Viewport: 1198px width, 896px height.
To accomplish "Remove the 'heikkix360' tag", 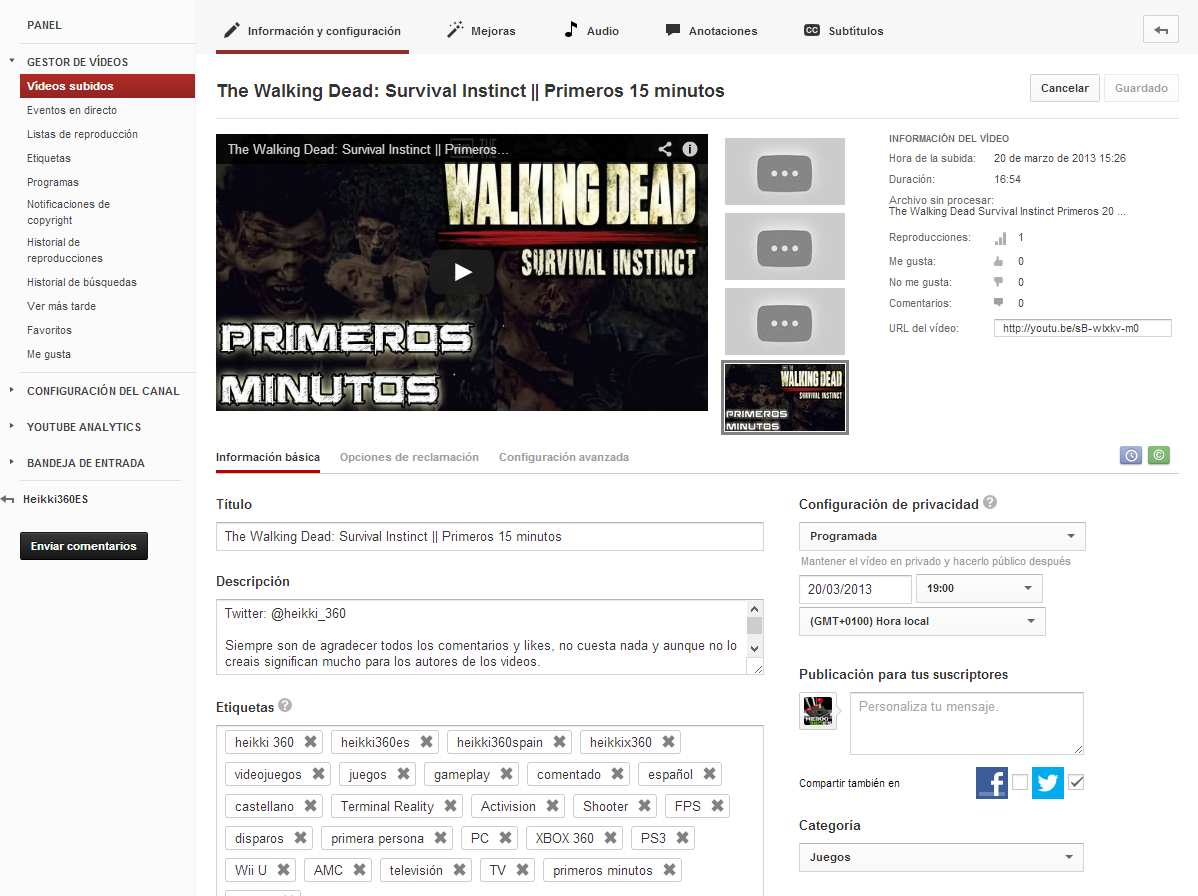I will click(669, 742).
